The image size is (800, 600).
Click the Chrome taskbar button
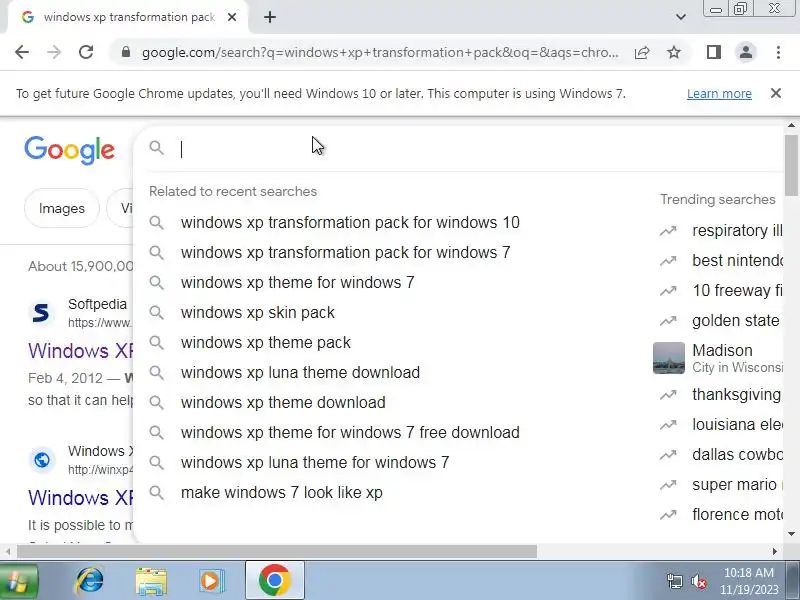tap(274, 580)
